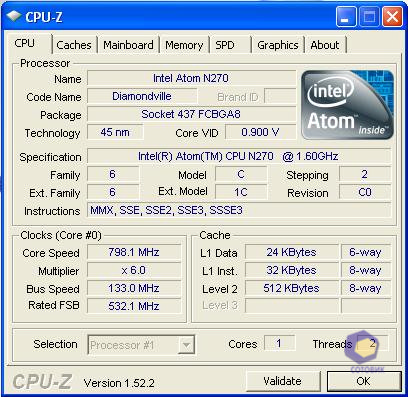Click the L1 Inst. size '32 KBytes'
Screen dimensions: 408x397
click(x=292, y=270)
